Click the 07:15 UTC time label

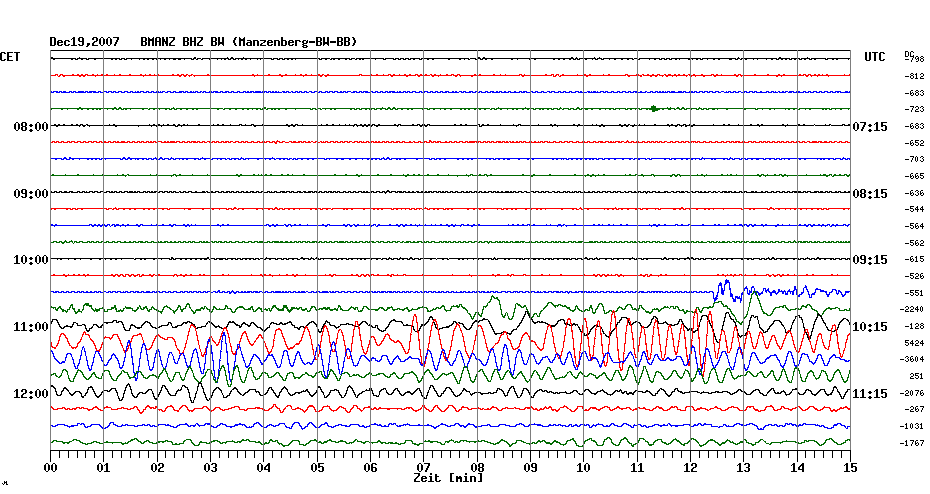point(870,127)
